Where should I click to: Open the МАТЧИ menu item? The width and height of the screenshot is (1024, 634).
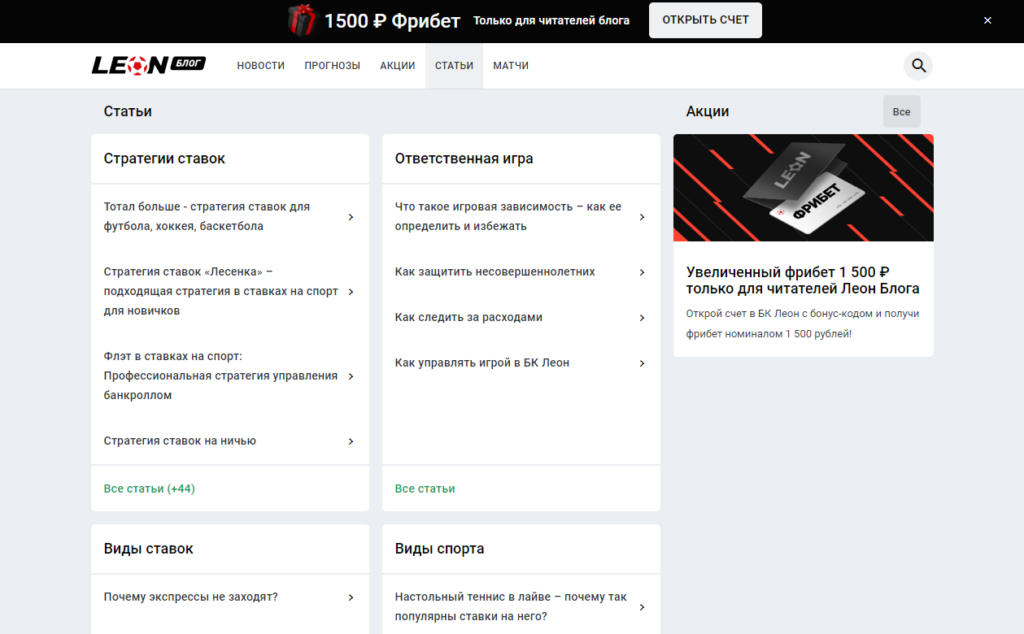(x=511, y=66)
